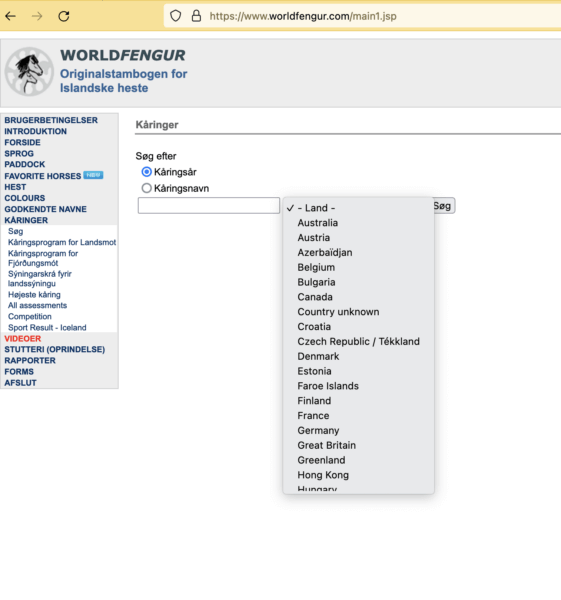
Task: Open the INTRODUKTION menu item
Action: [x=35, y=131]
